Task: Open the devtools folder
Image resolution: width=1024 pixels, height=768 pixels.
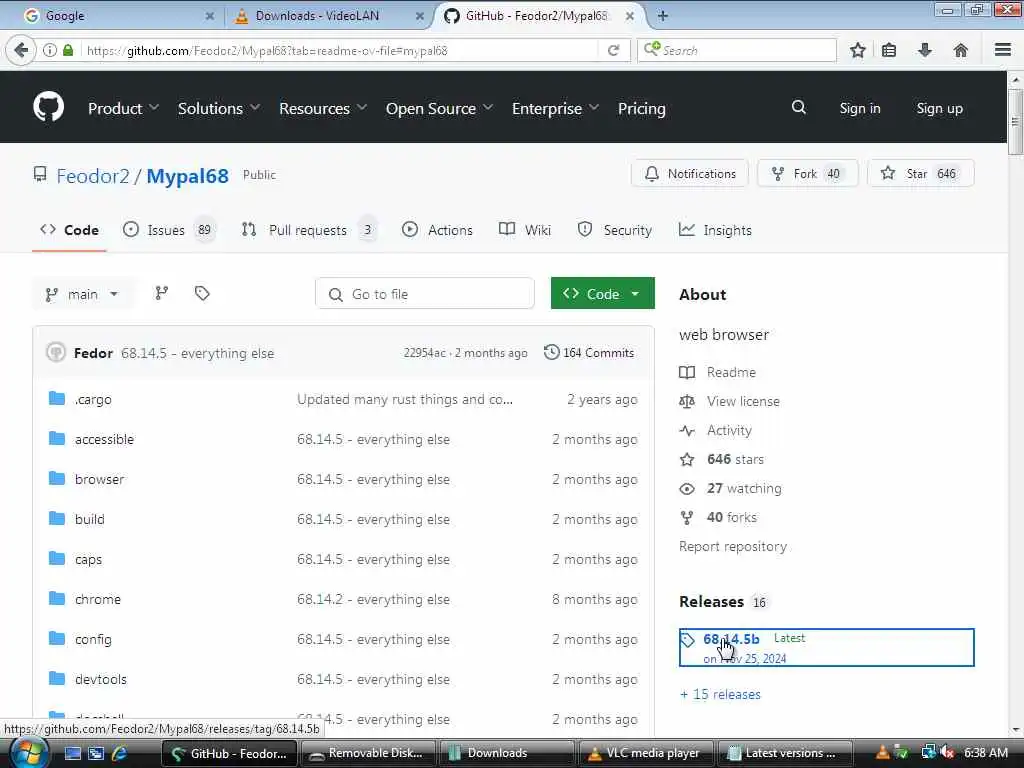Action: pyautogui.click(x=101, y=679)
